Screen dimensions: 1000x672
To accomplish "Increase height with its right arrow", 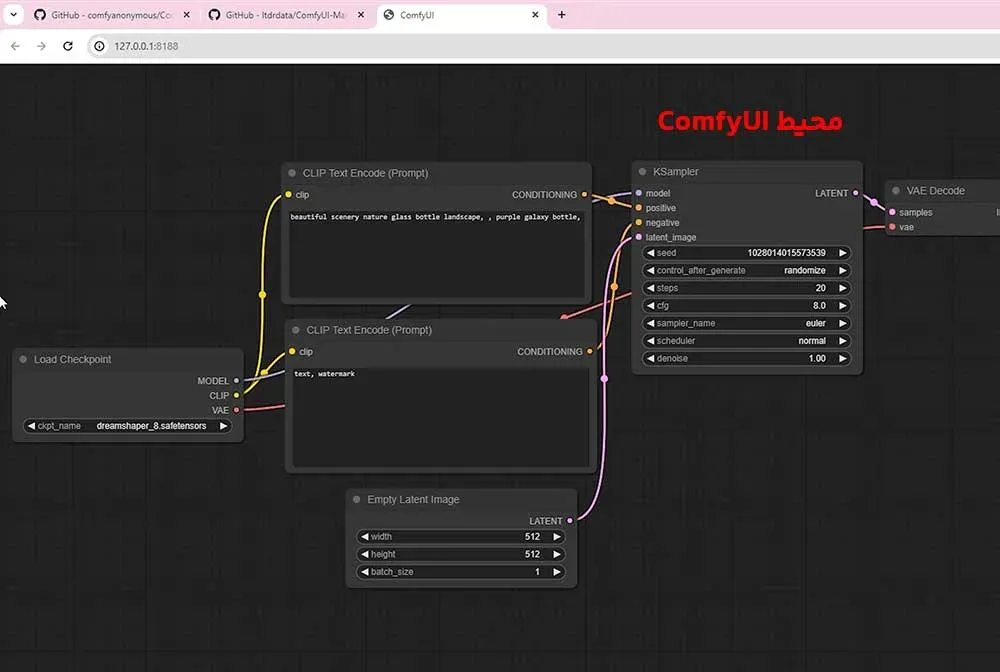I will point(557,554).
